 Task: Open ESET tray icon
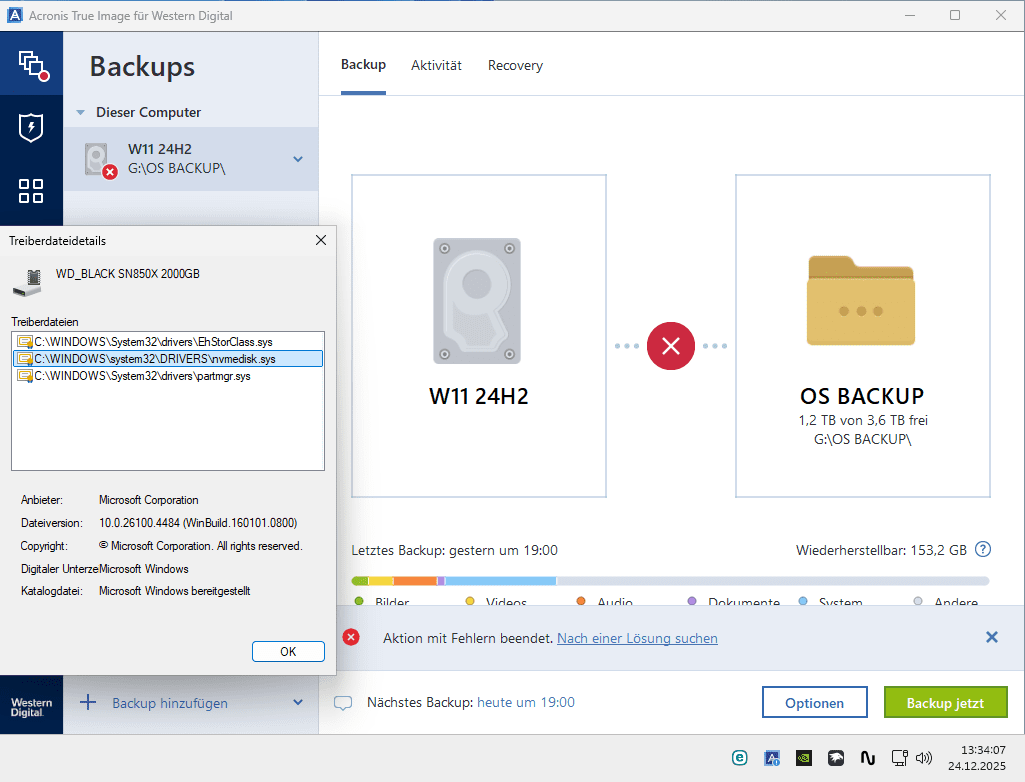tap(739, 758)
